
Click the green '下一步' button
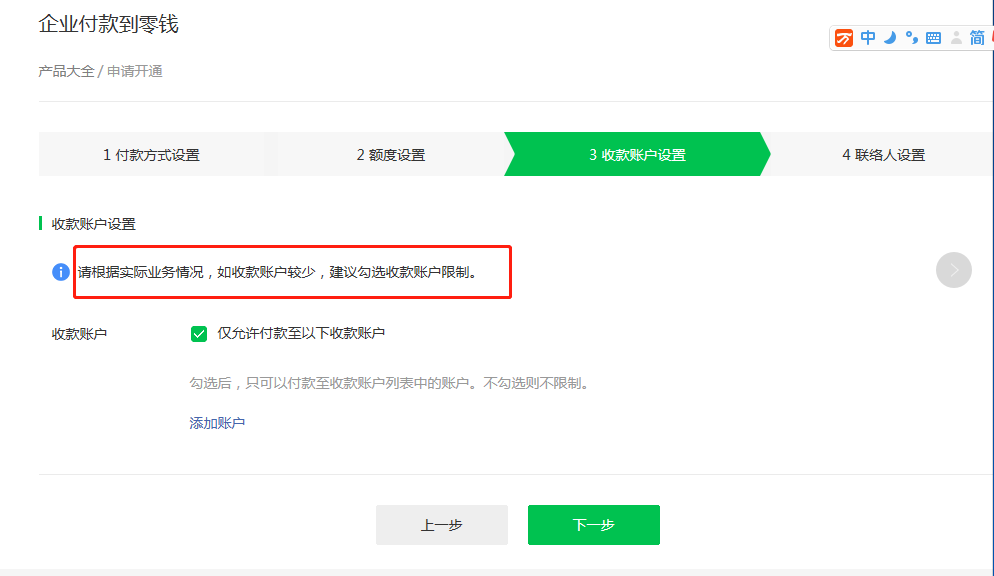tap(594, 525)
